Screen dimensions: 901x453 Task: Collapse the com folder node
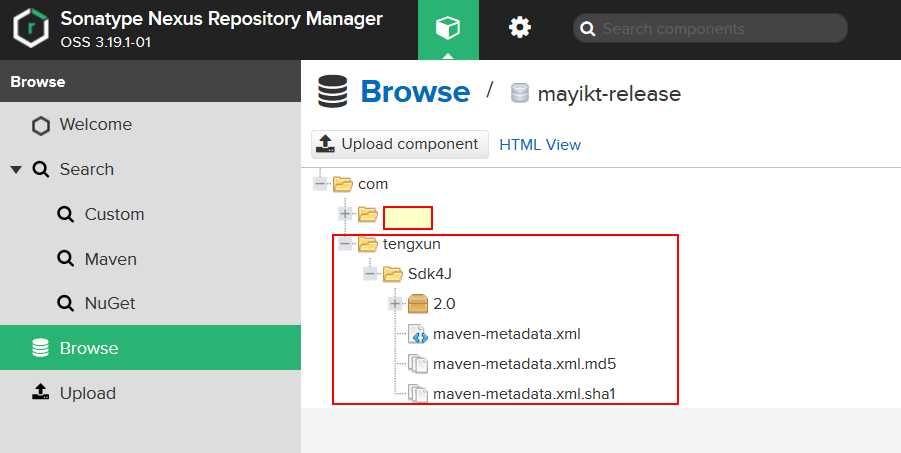320,184
